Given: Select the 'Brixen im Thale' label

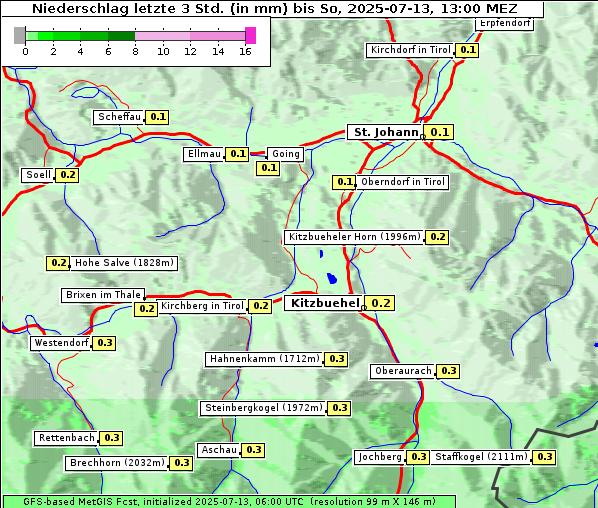Looking at the screenshot, I should (103, 295).
